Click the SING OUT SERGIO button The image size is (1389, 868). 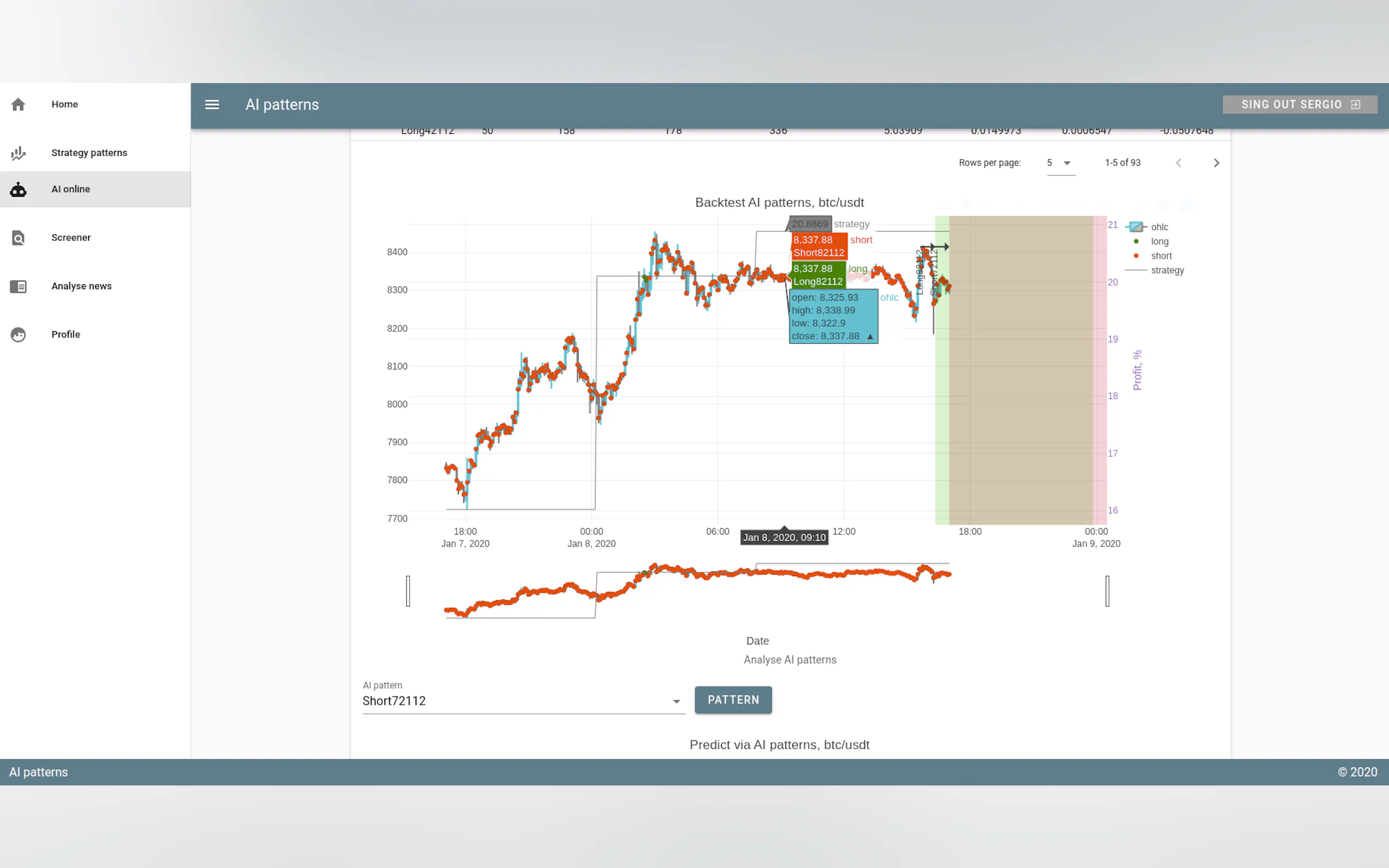pyautogui.click(x=1299, y=104)
